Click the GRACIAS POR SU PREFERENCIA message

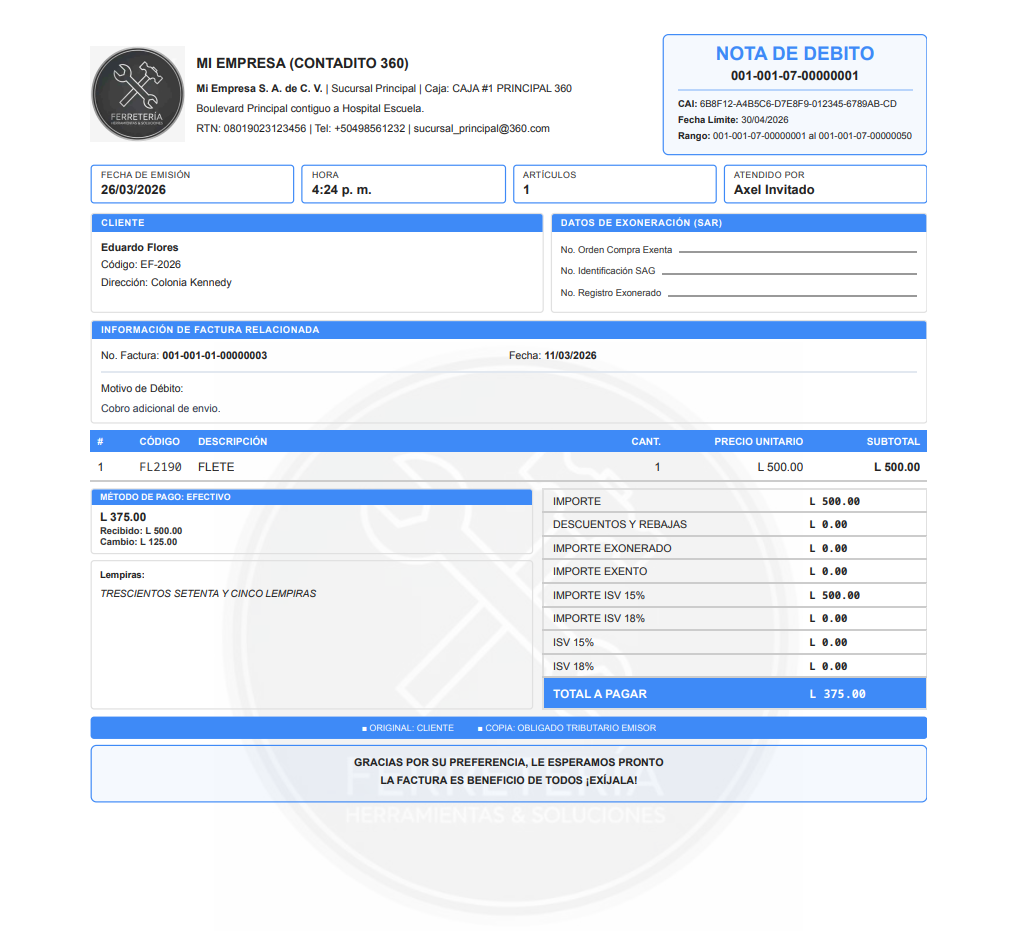508,762
